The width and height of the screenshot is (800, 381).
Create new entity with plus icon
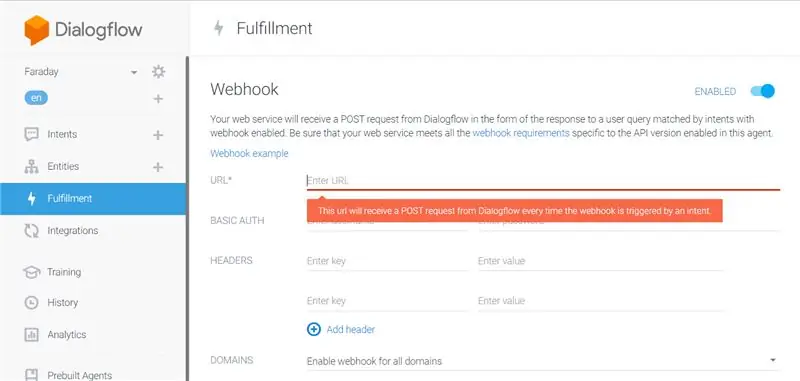coord(158,167)
